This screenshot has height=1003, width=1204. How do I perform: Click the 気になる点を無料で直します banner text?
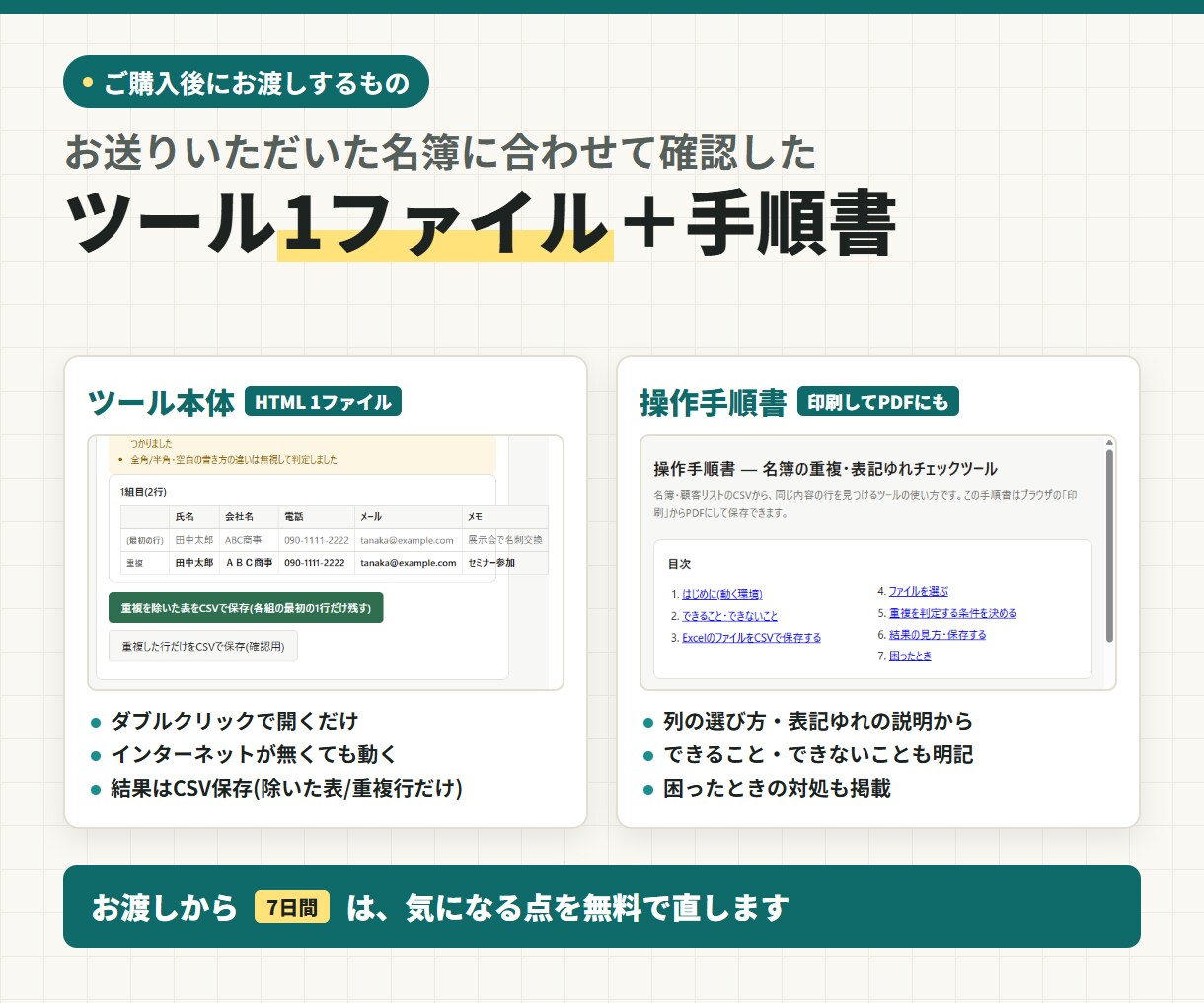click(597, 907)
